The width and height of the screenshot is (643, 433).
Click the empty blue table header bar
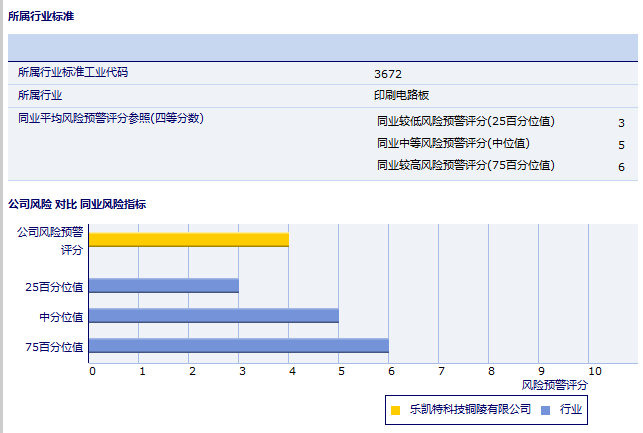pos(322,48)
